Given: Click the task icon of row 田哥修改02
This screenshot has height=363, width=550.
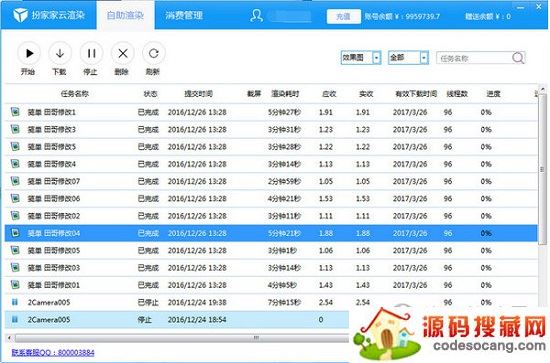Looking at the screenshot, I should coord(15,215).
